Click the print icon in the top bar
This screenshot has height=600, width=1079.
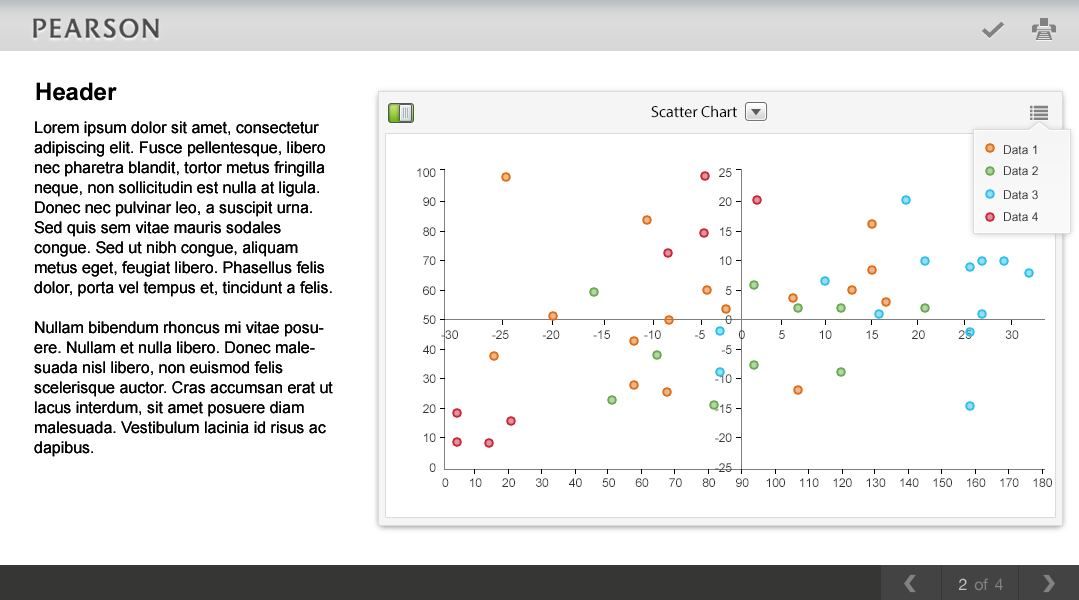(x=1043, y=30)
